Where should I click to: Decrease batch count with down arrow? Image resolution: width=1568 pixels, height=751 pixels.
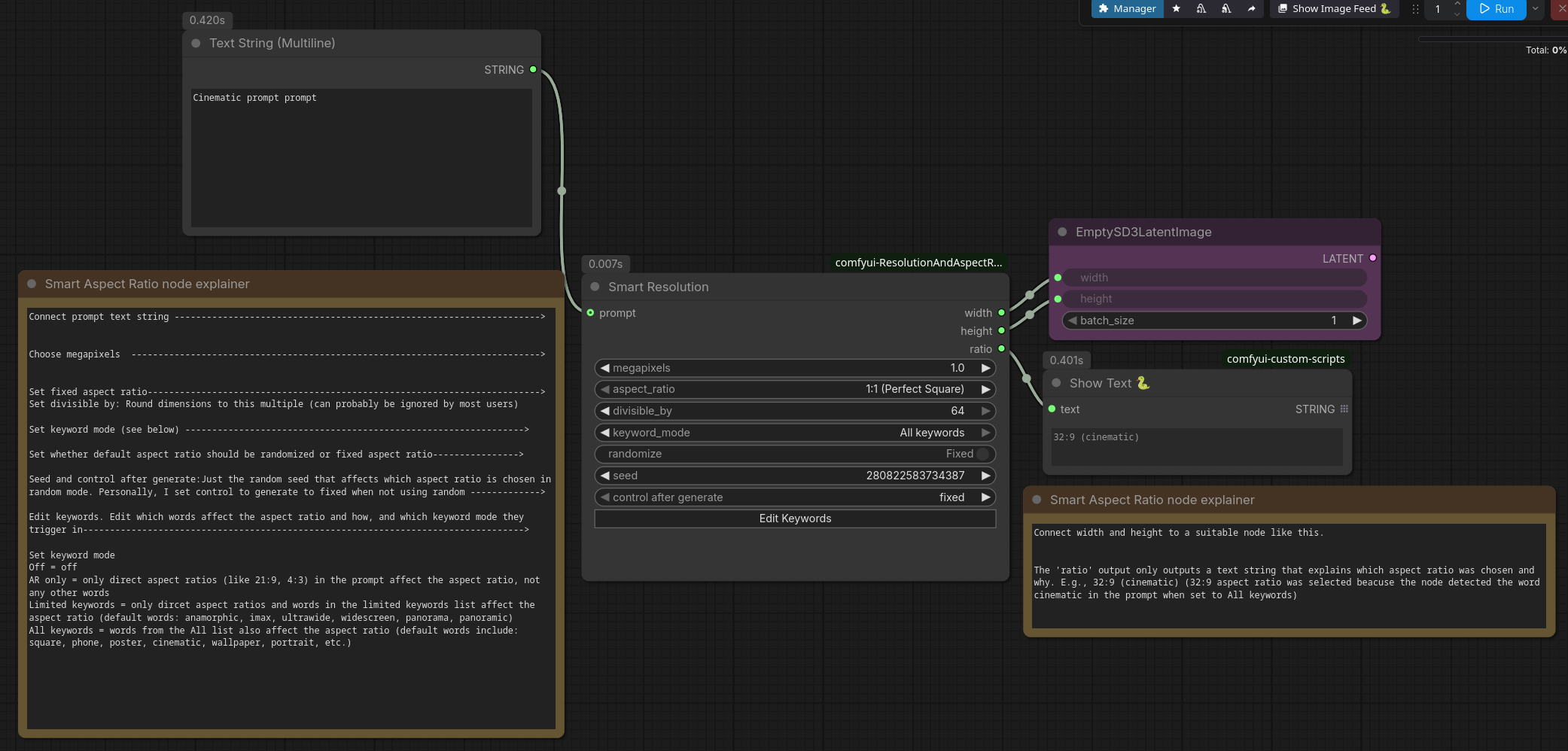click(1457, 14)
